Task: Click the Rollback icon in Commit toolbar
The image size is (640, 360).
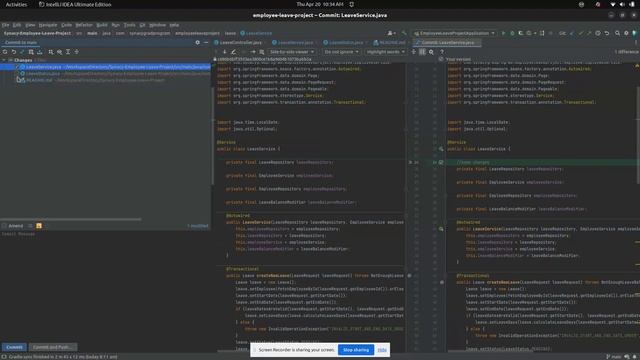Action: point(14,52)
